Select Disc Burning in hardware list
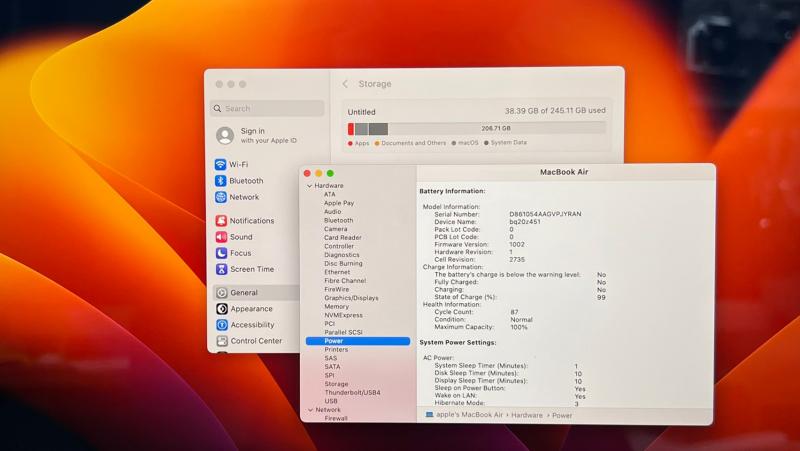The image size is (800, 451). click(x=343, y=263)
